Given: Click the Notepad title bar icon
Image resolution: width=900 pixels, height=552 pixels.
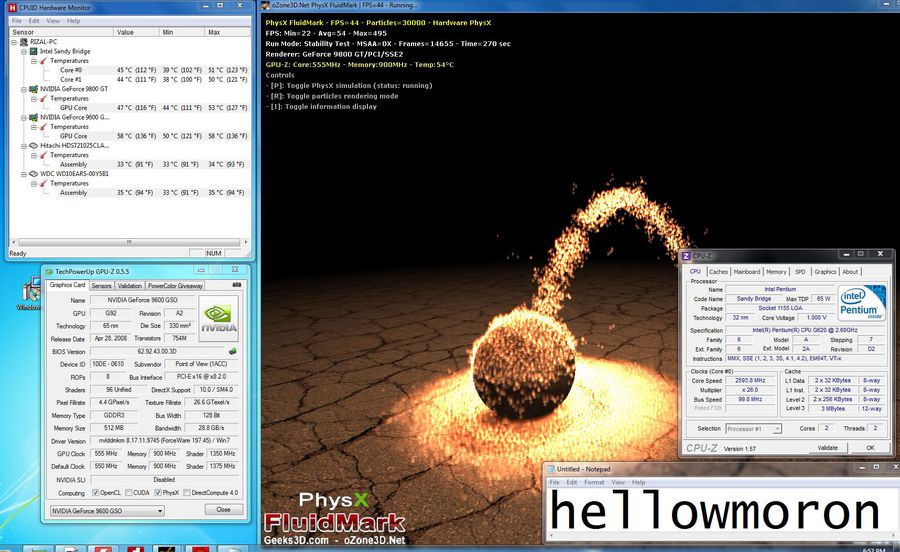Looking at the screenshot, I should tap(551, 469).
